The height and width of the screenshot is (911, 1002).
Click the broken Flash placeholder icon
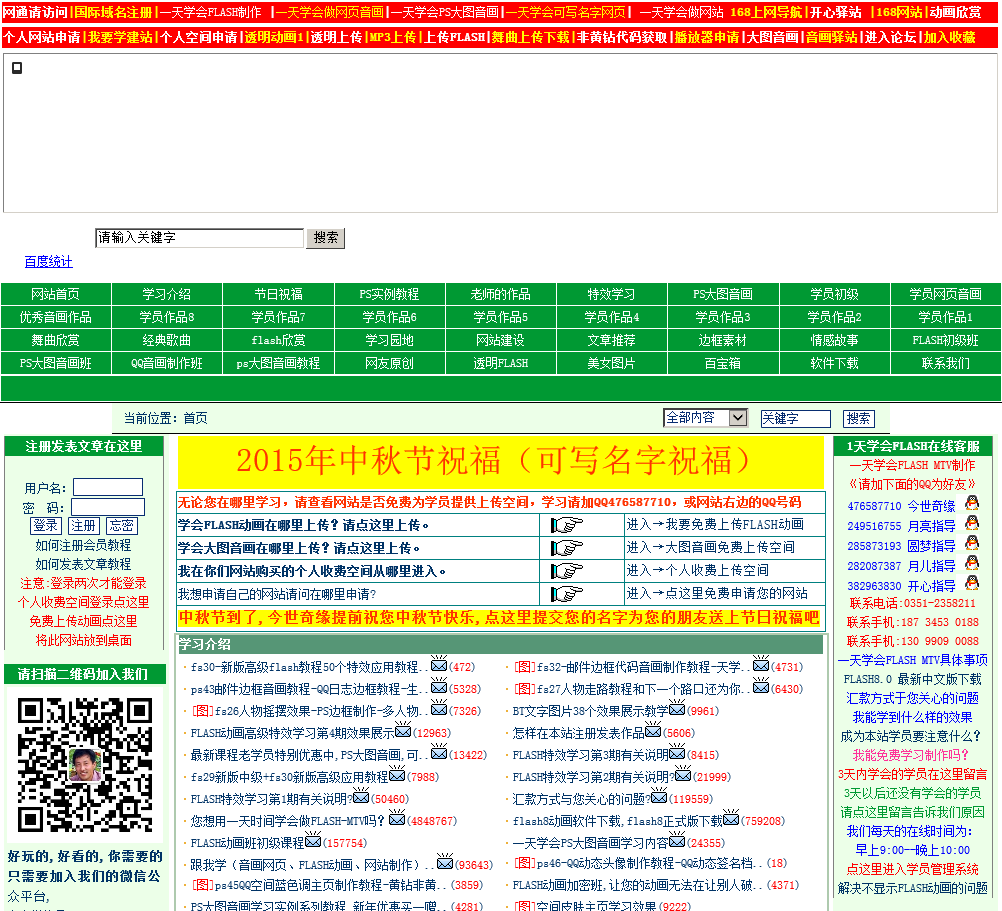click(x=17, y=68)
